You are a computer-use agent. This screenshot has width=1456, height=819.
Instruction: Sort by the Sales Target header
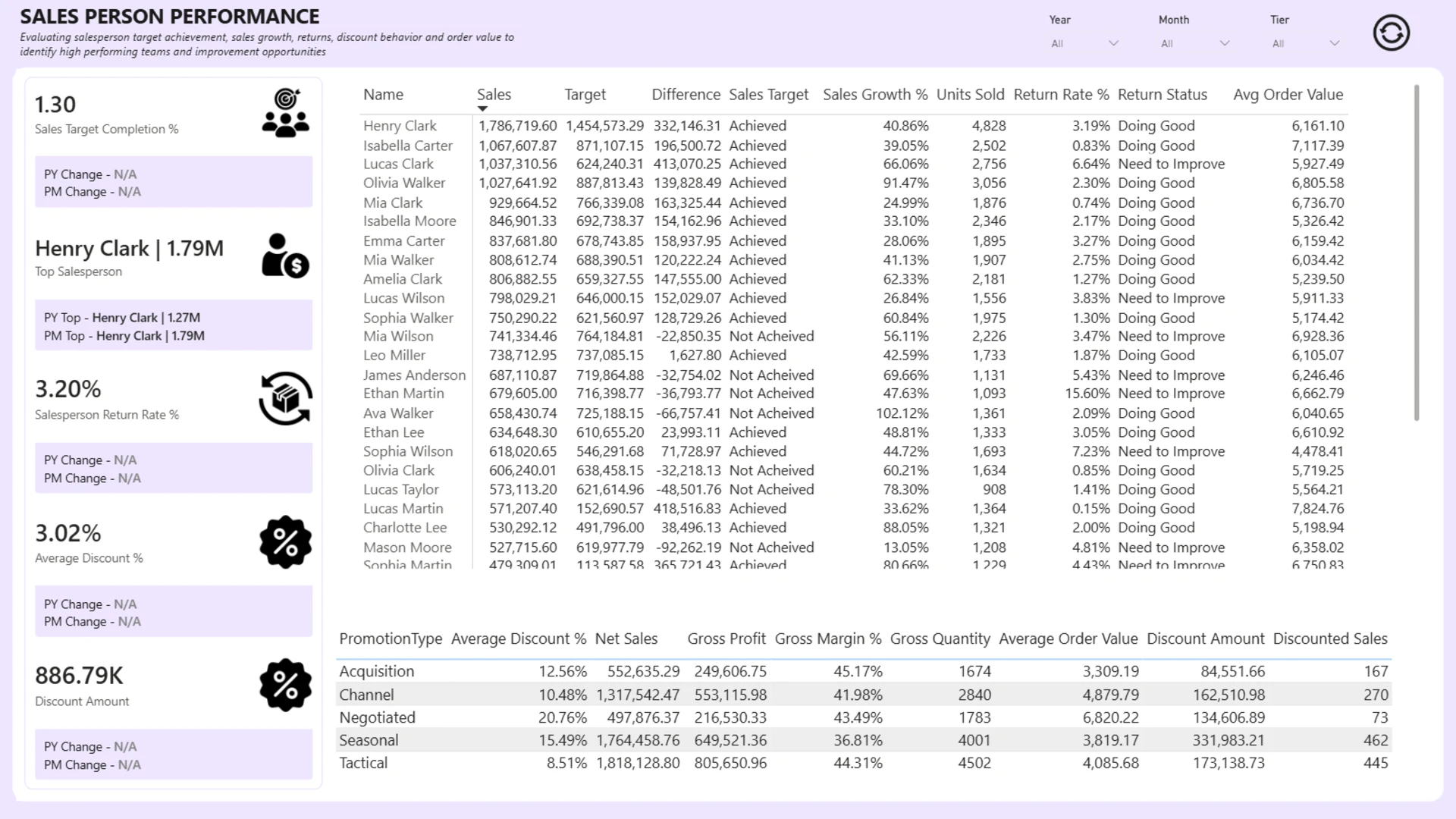click(x=768, y=95)
